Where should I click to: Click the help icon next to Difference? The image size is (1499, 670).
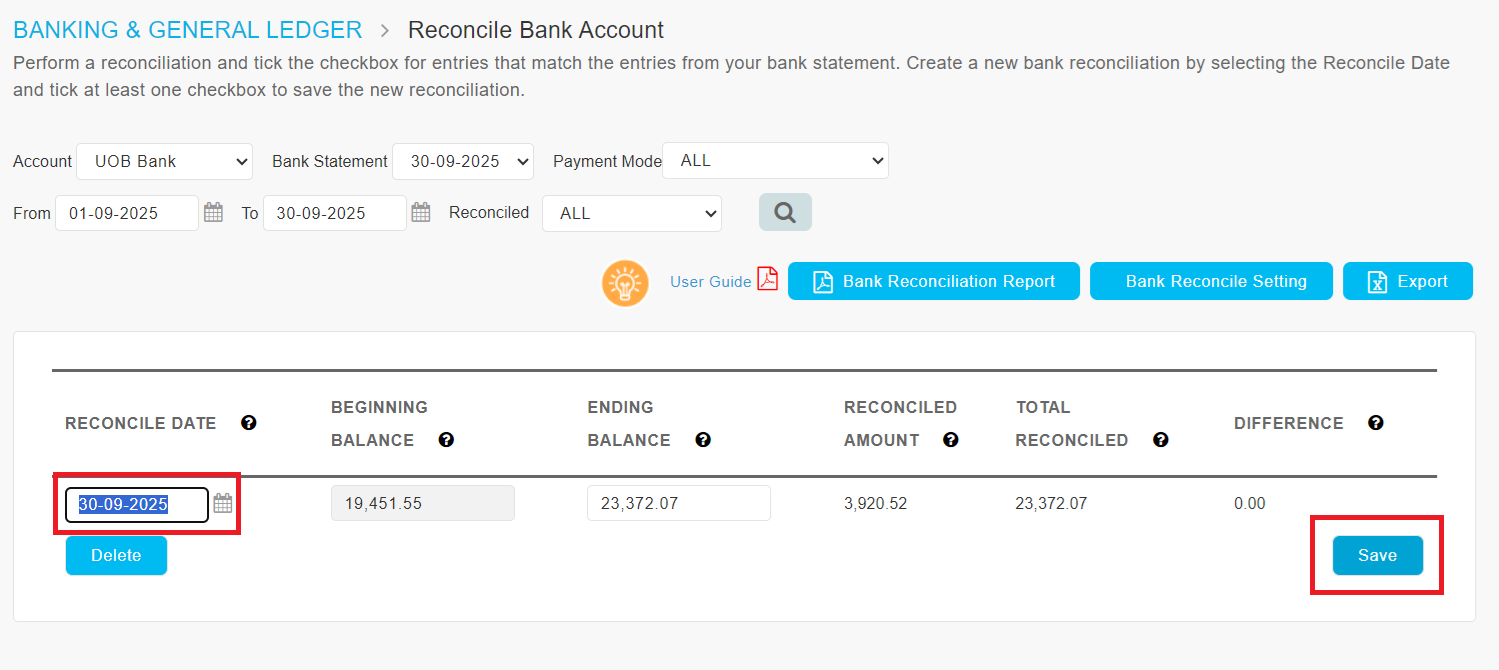coord(1376,423)
